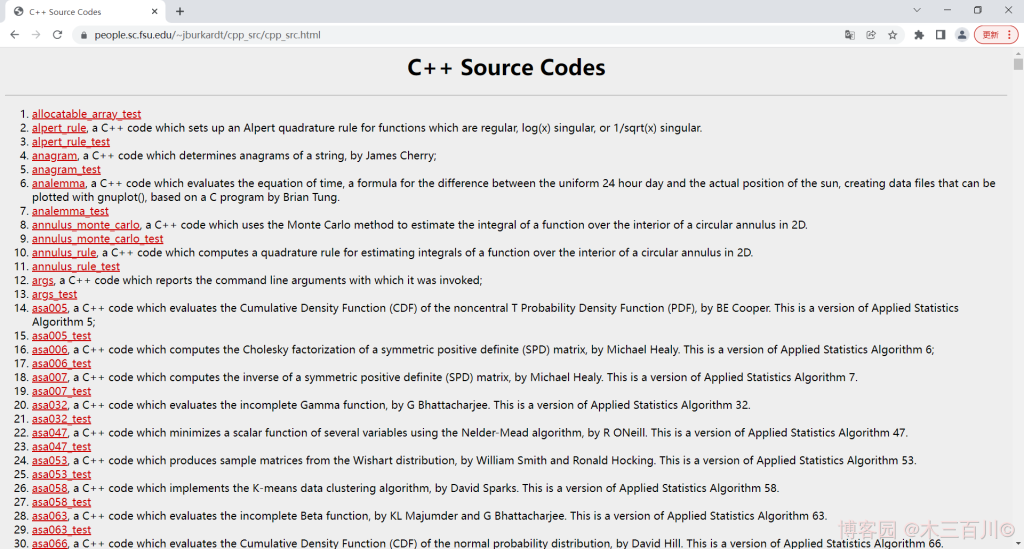
Task: Open the extensions puzzle icon
Action: pyautogui.click(x=919, y=35)
